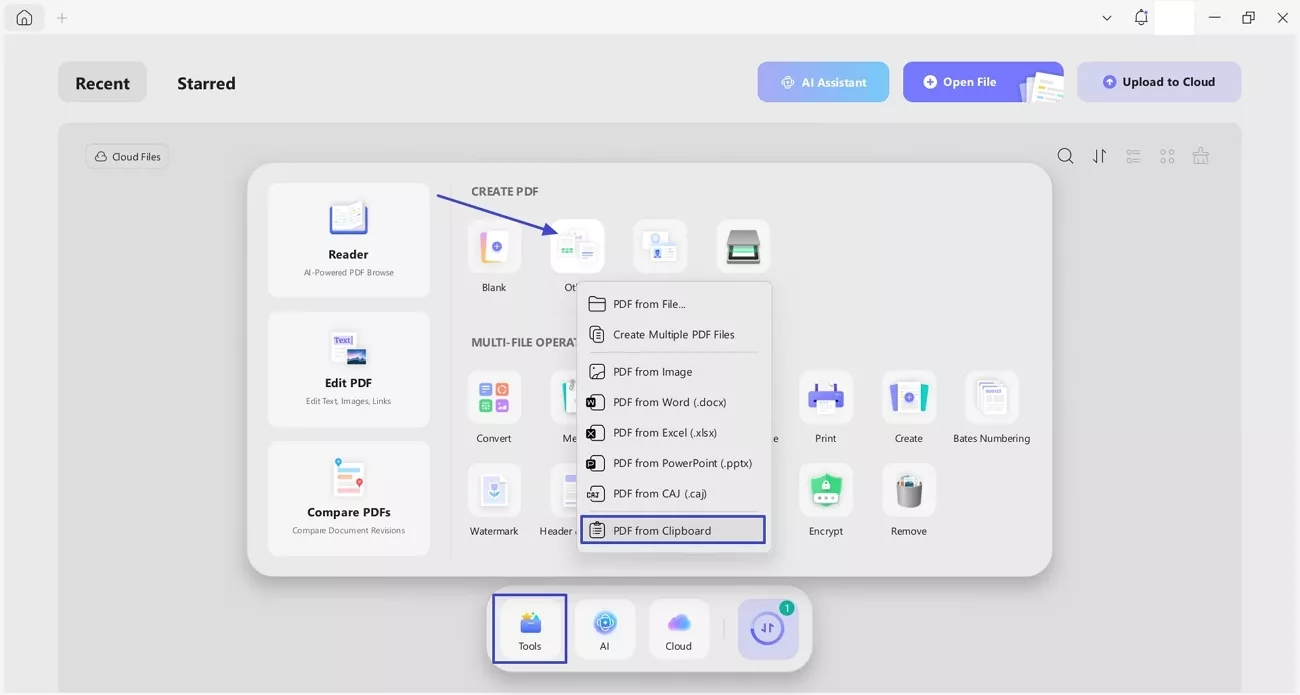1300x695 pixels.
Task: Choose PDF from Clipboard
Action: click(673, 530)
